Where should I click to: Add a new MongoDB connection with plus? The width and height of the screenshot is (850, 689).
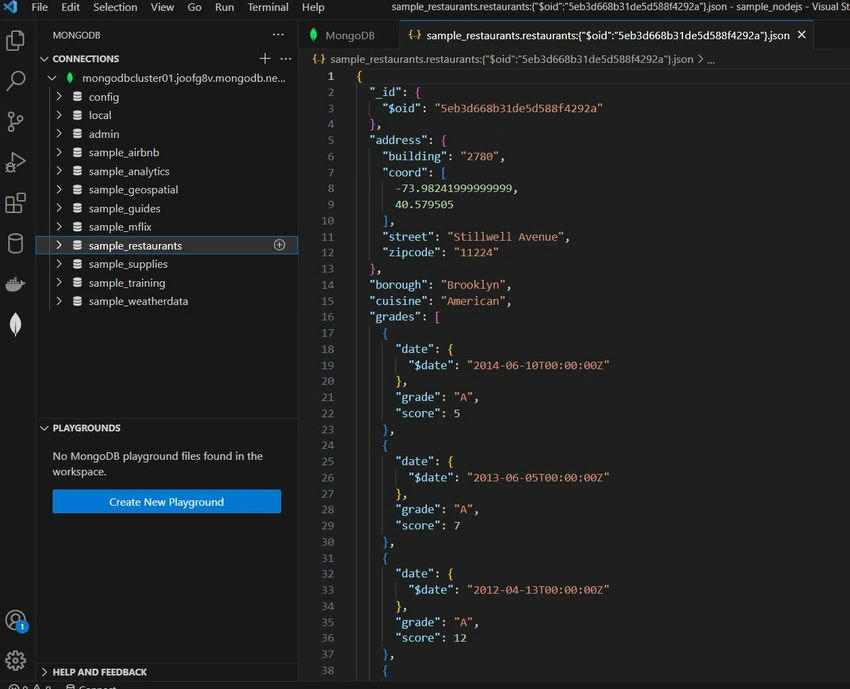point(265,58)
